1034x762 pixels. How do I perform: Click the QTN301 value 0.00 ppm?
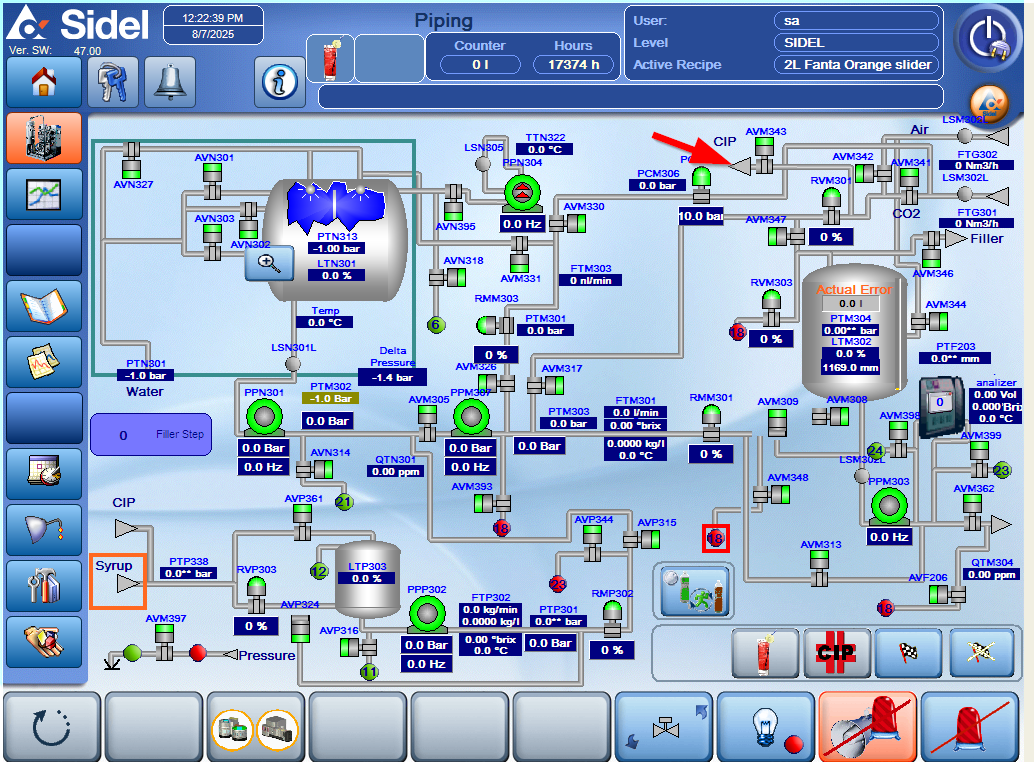[396, 471]
